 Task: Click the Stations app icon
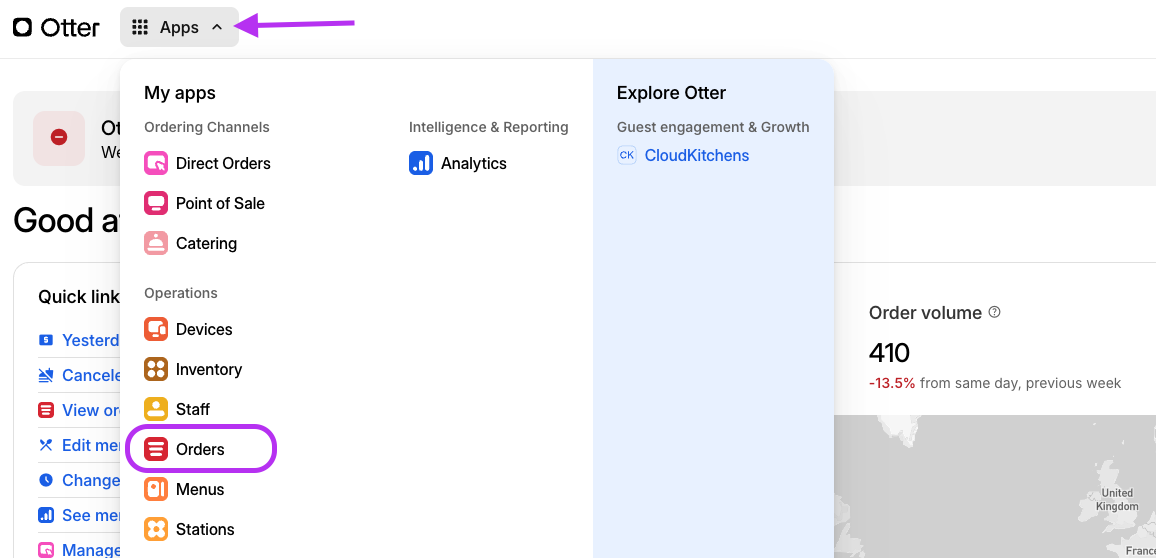pyautogui.click(x=156, y=529)
